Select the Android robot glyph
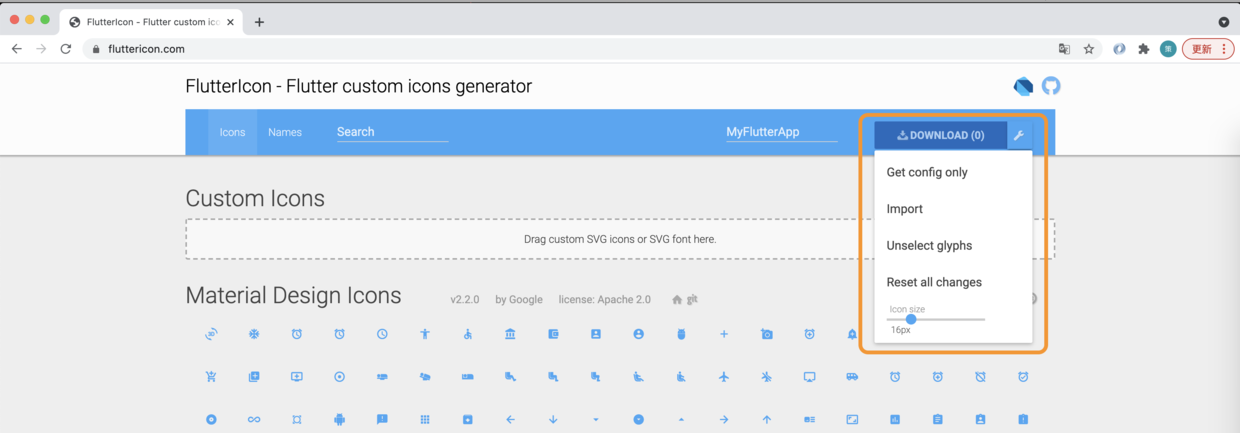This screenshot has width=1240, height=433. 339,419
